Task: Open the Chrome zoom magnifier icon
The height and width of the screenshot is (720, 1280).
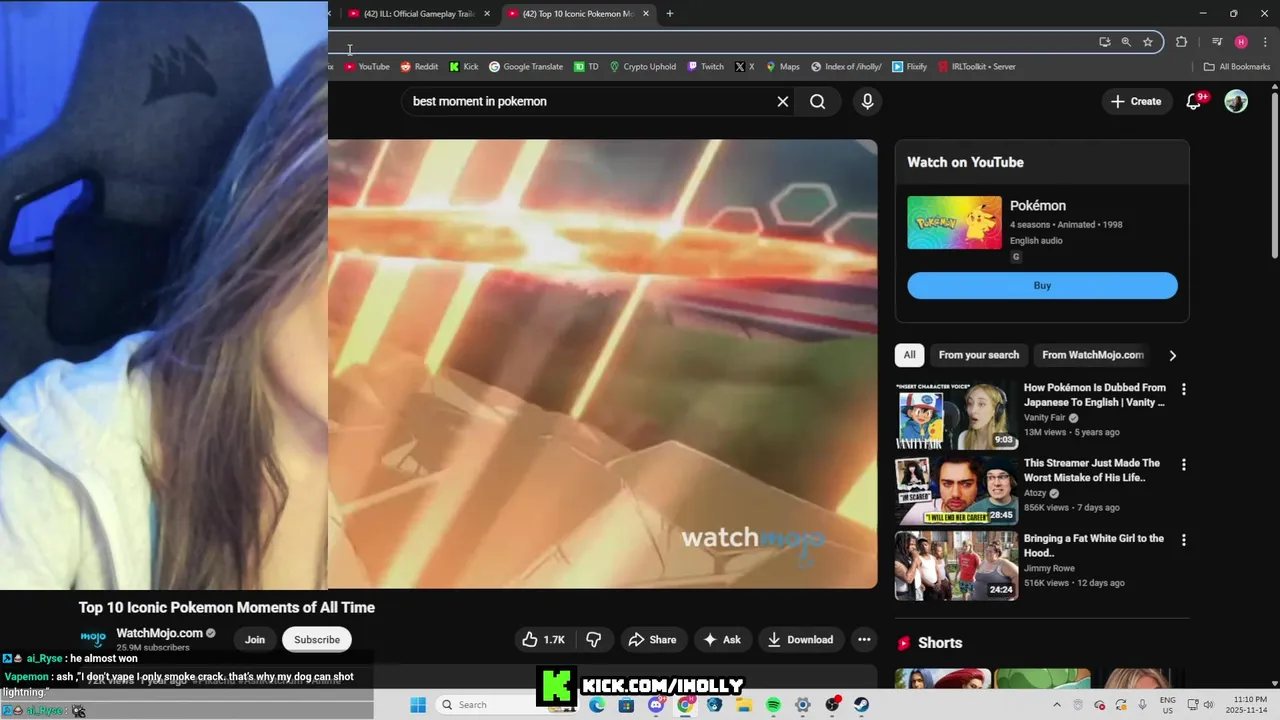Action: [1126, 42]
